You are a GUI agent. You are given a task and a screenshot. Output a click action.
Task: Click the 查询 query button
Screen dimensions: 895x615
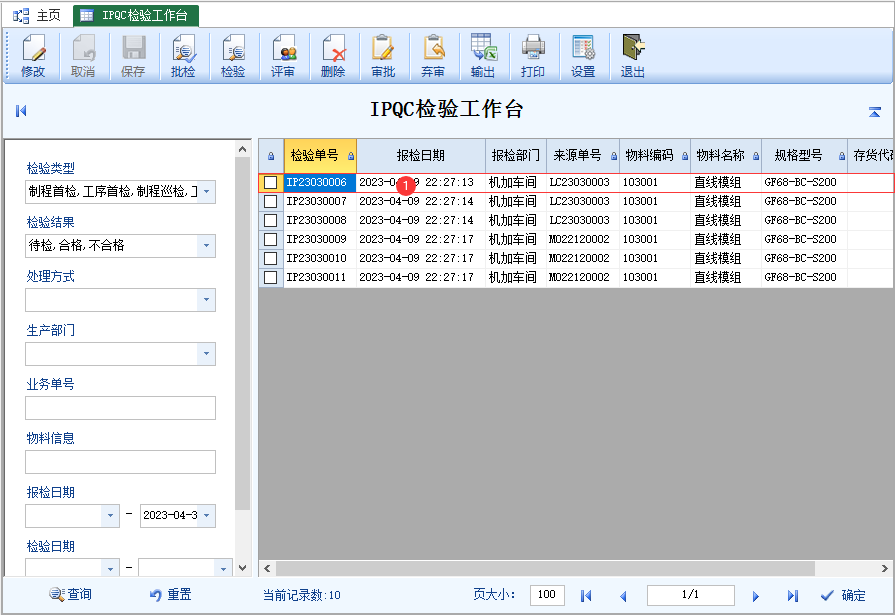coord(71,595)
